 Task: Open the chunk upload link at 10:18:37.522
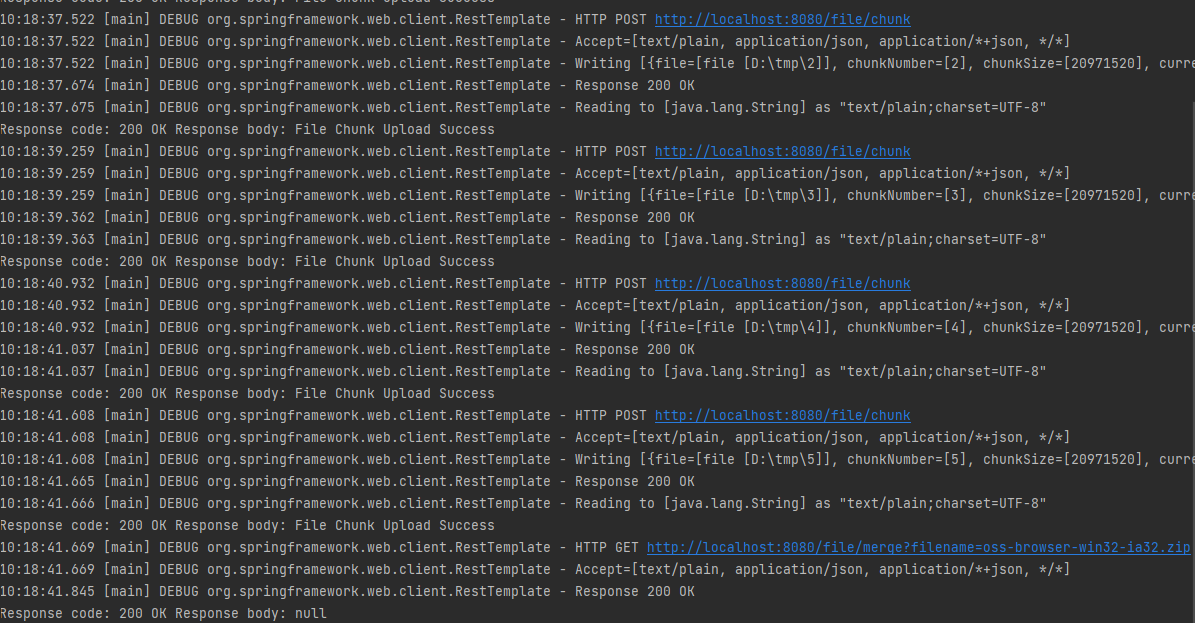pos(782,19)
